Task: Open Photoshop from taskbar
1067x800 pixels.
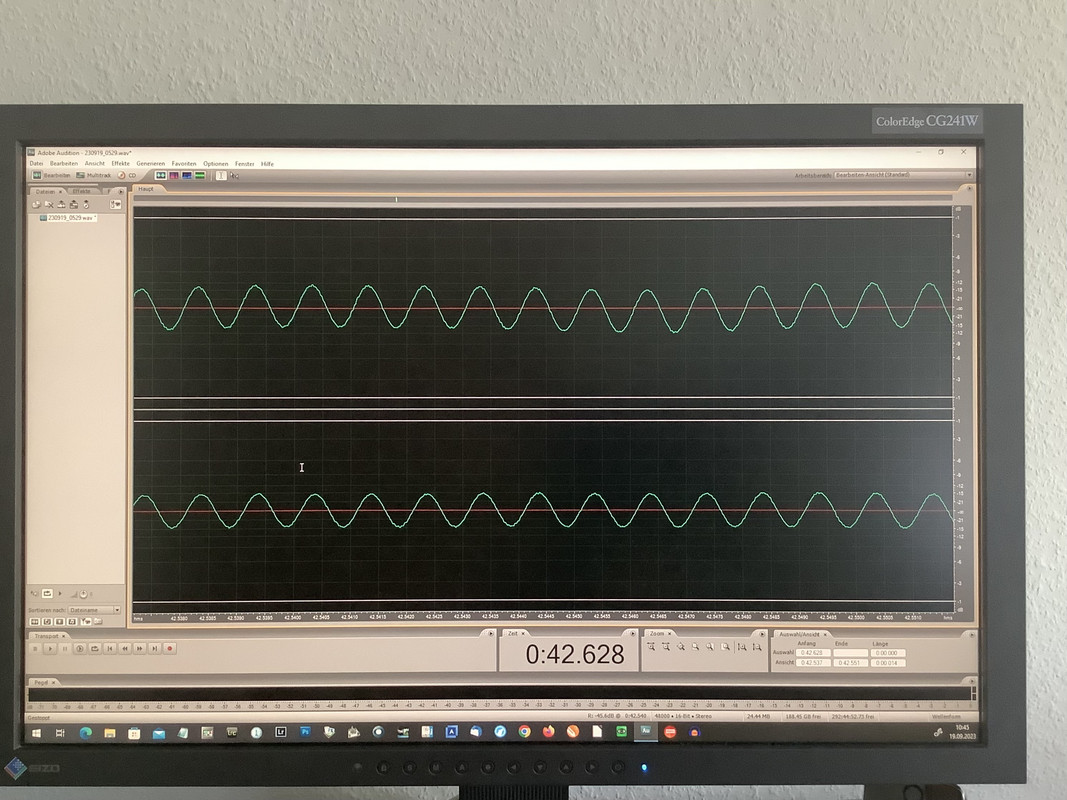Action: (305, 732)
